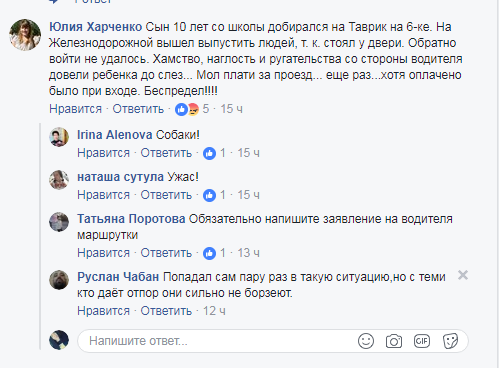Open the sticker picker icon
Viewport: 499px width, 368px height.
tap(450, 341)
